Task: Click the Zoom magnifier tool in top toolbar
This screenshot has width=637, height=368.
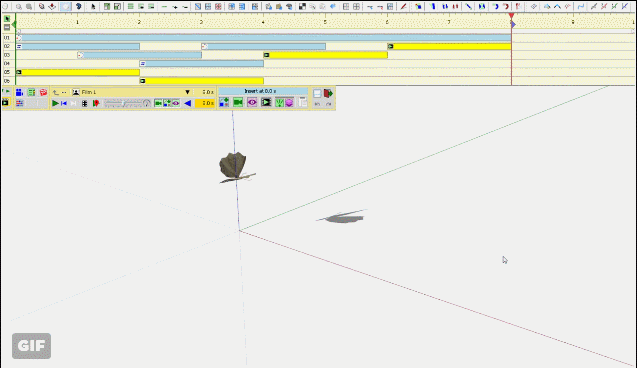Action: tap(19, 6)
